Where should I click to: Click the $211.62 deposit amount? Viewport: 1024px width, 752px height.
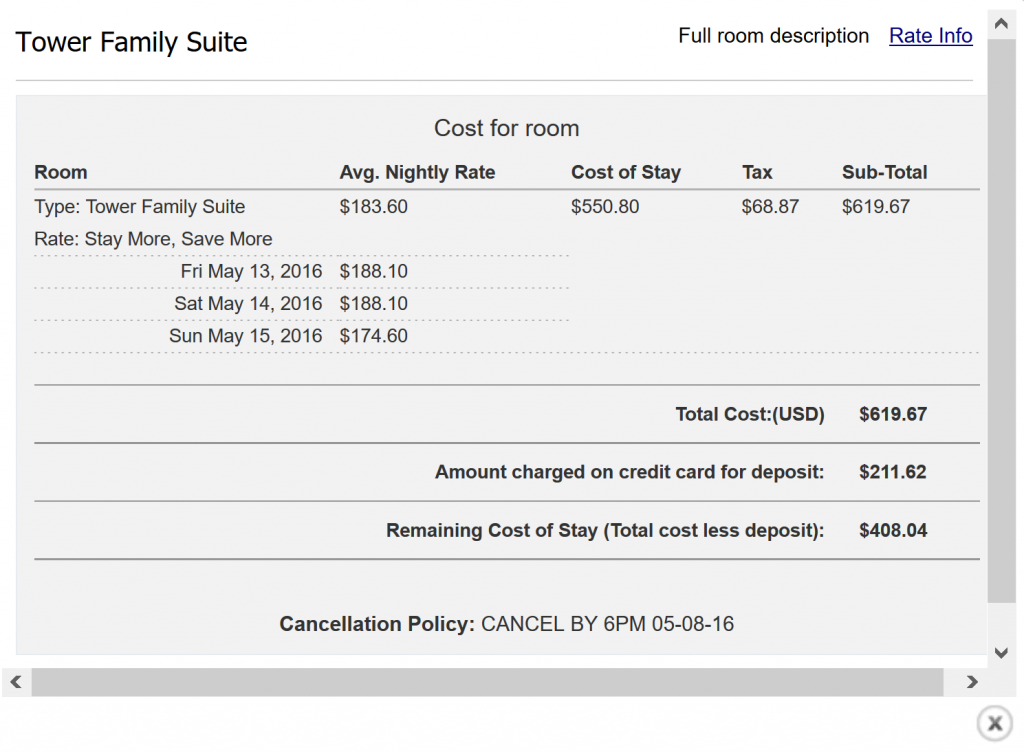[x=892, y=472]
